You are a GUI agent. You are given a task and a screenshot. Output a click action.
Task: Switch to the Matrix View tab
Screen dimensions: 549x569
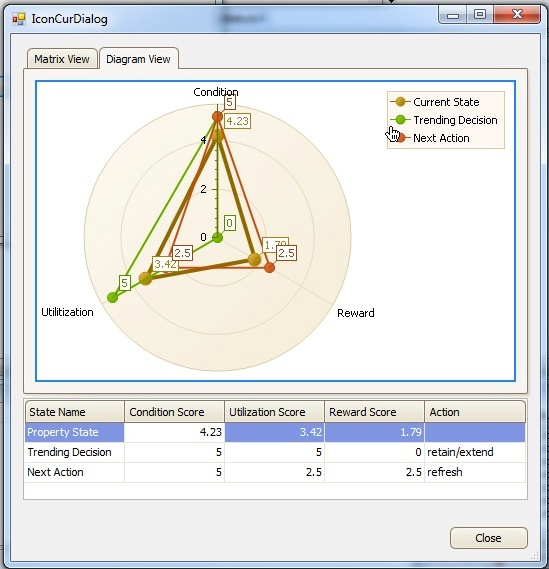[x=62, y=59]
